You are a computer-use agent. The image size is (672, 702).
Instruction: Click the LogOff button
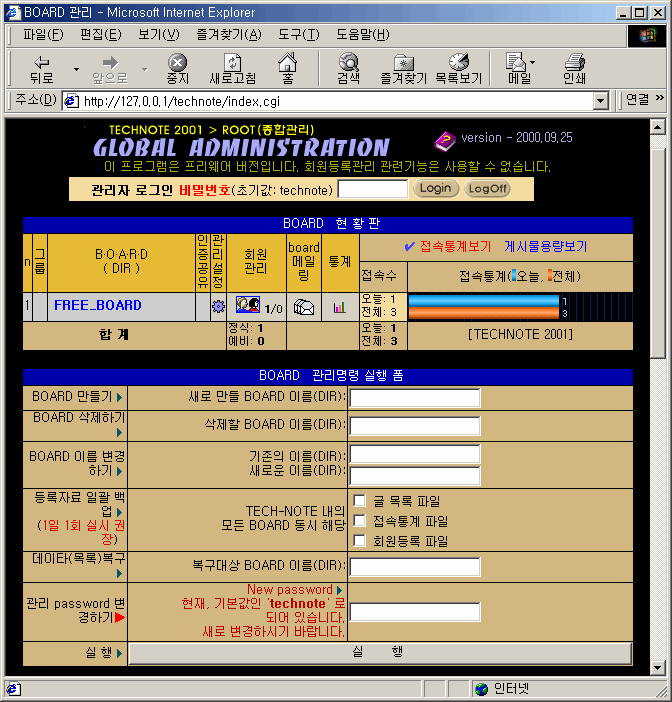click(487, 188)
